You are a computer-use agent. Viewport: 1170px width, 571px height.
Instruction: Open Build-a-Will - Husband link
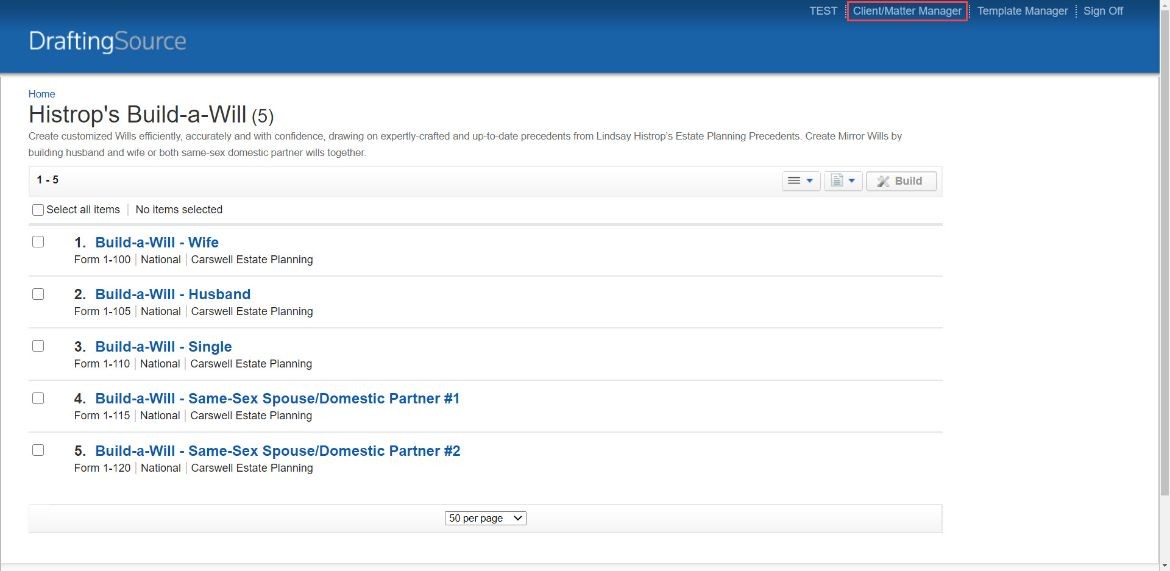[x=172, y=294]
